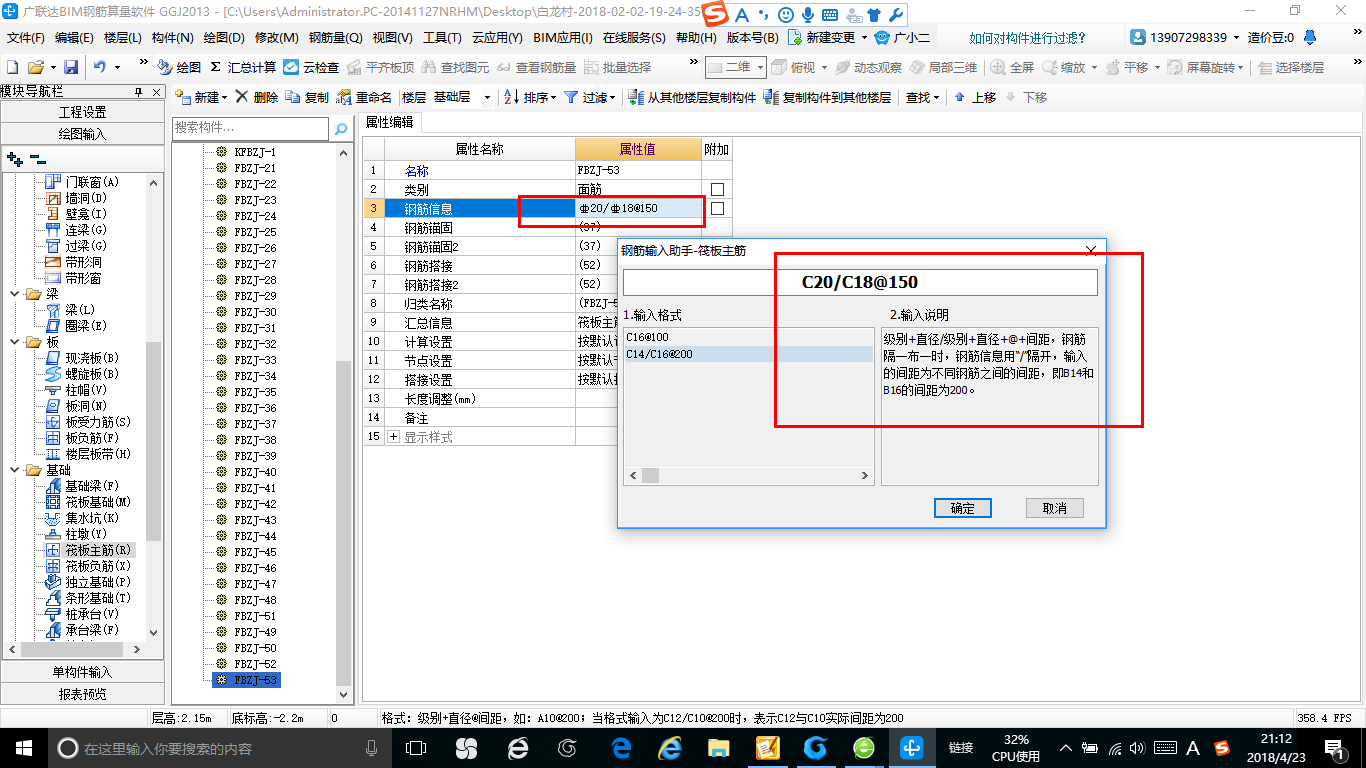The image size is (1366, 768).
Task: Switch to 属性编辑 tab
Action: 390,122
